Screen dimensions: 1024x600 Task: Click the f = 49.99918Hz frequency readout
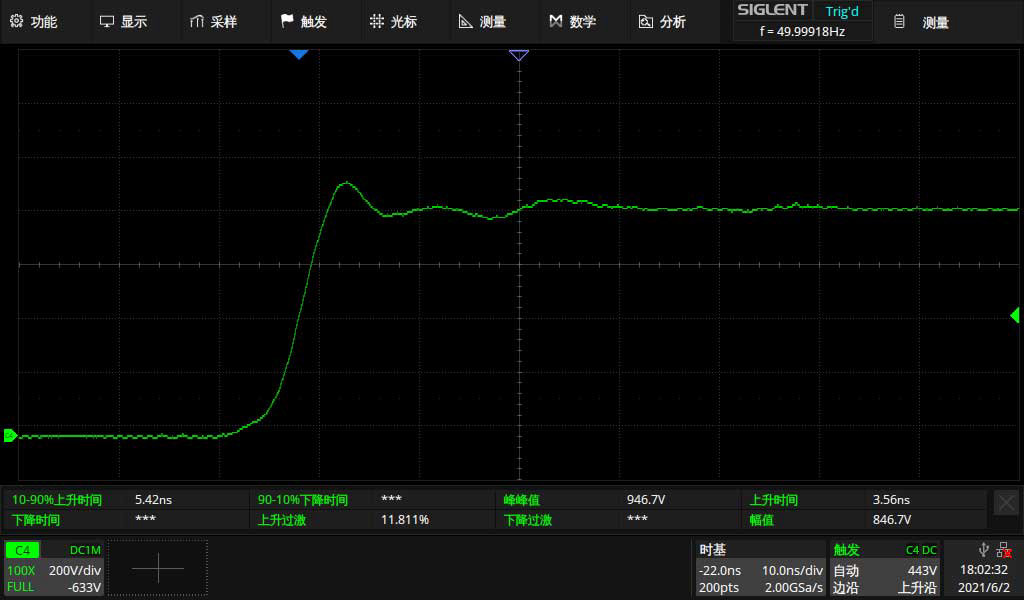(x=803, y=31)
